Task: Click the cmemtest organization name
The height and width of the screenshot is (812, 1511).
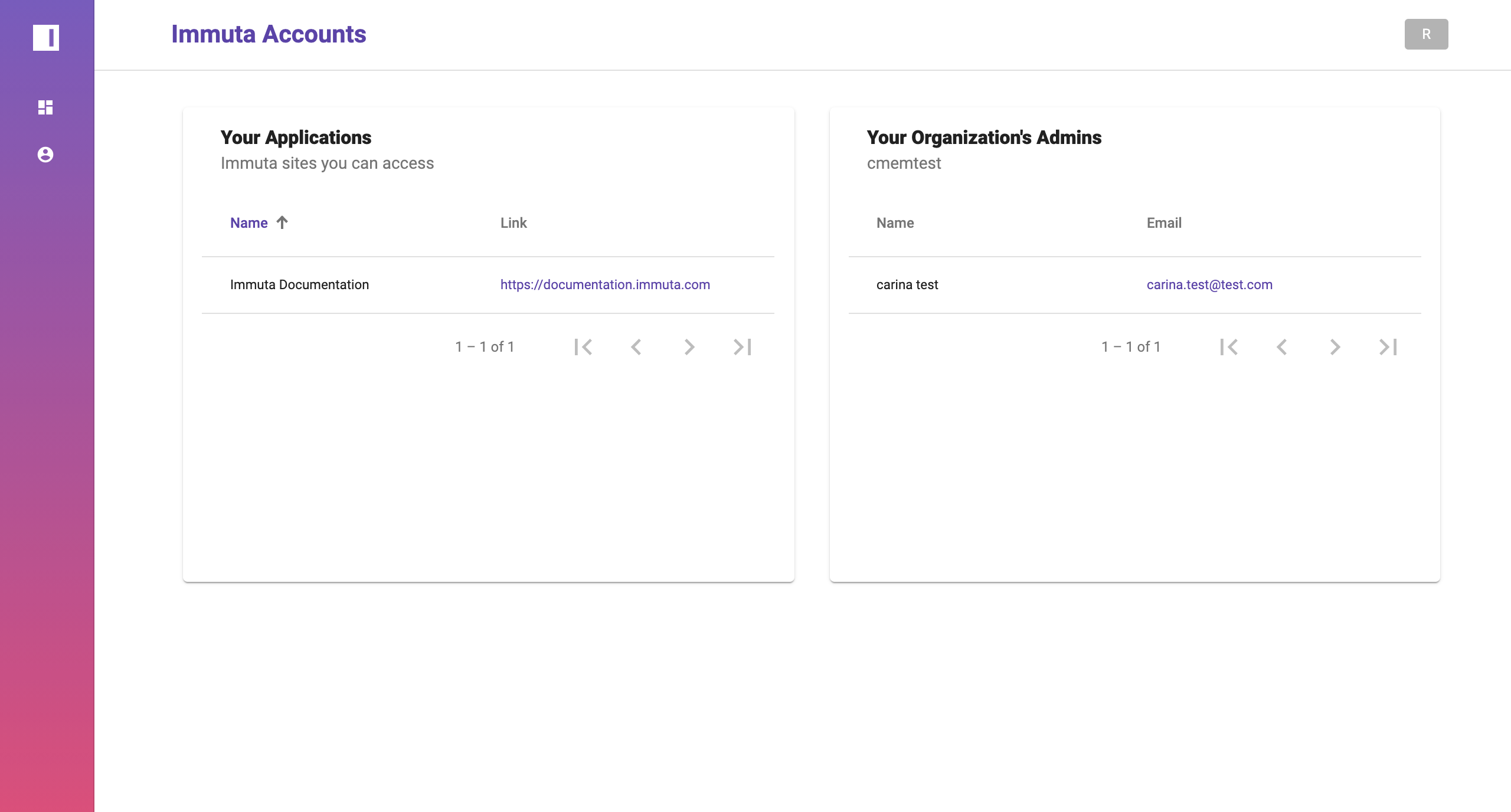Action: 904,163
